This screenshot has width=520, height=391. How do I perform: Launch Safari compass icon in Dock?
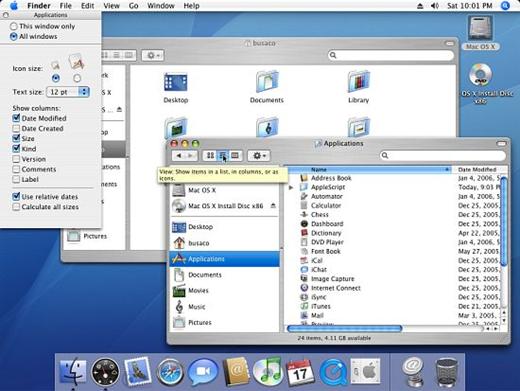(170, 372)
